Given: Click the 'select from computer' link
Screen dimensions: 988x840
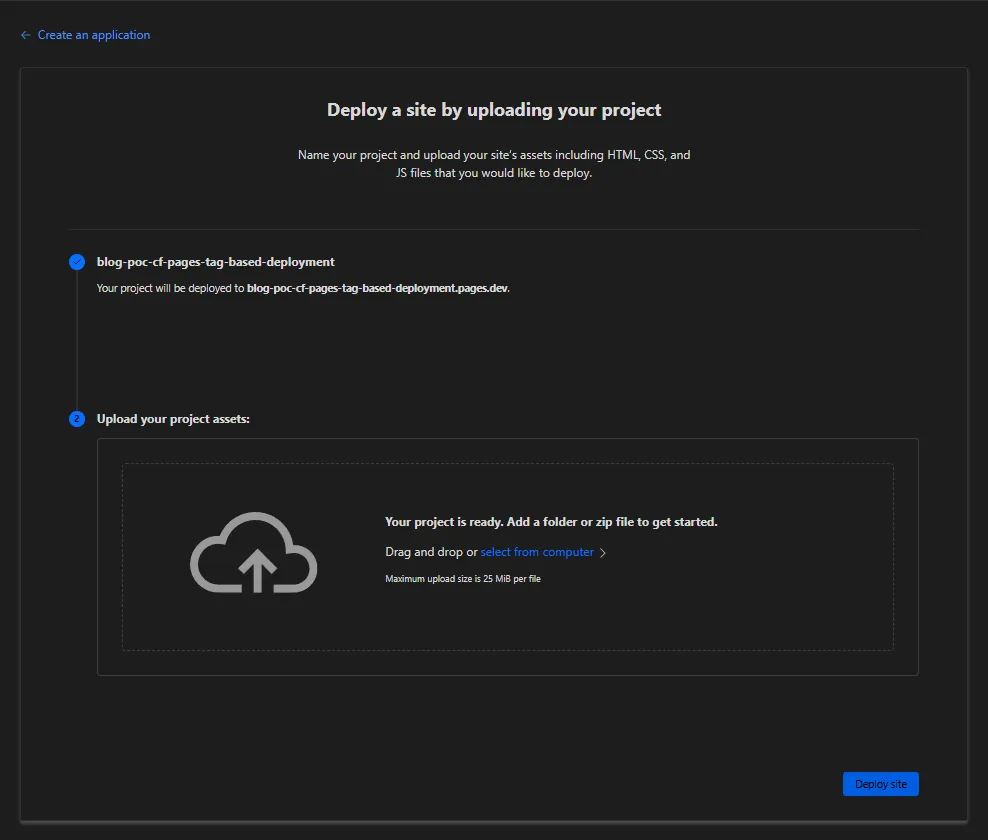Looking at the screenshot, I should [x=537, y=552].
